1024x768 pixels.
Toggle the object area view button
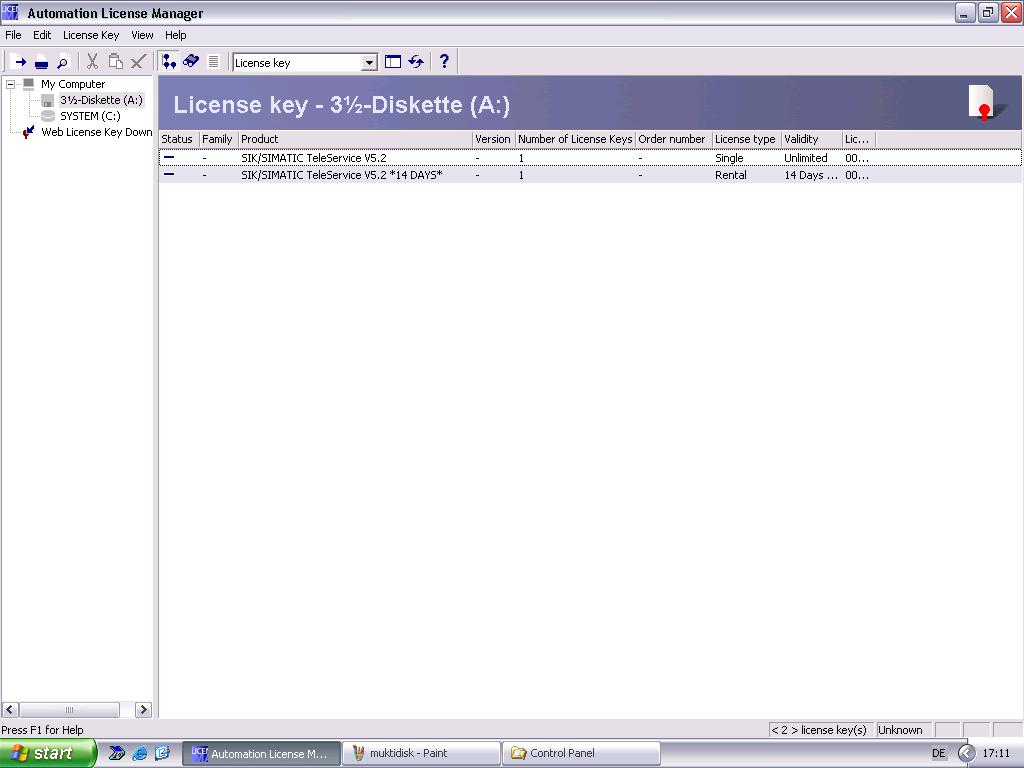tap(191, 62)
